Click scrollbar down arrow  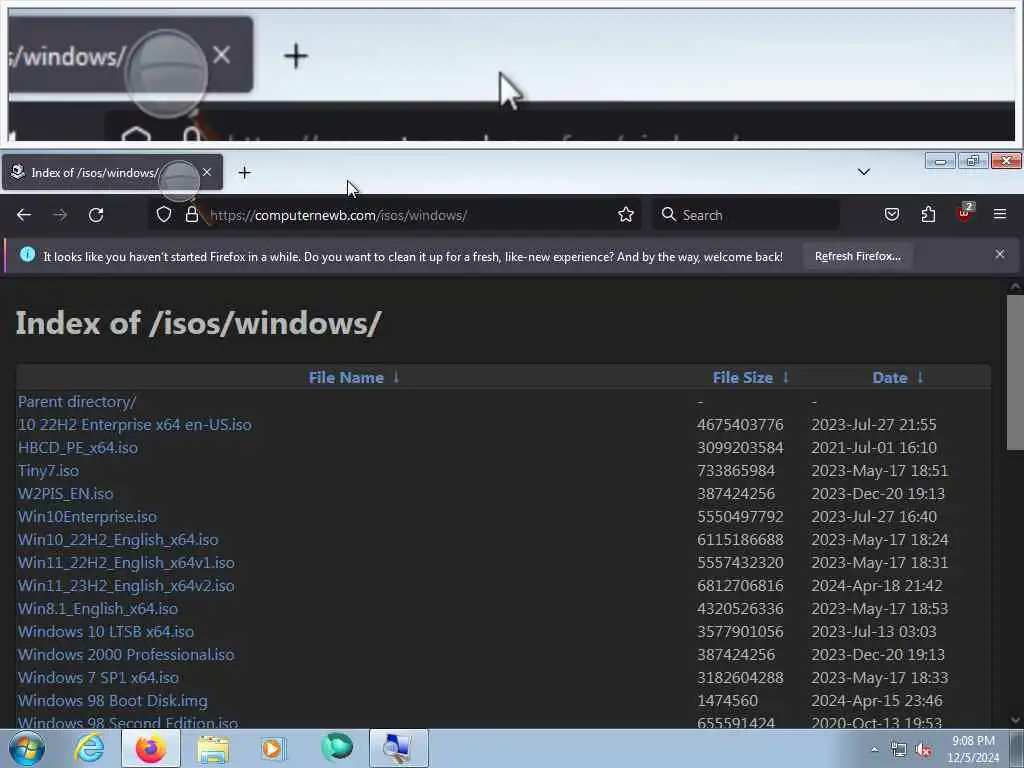tap(1015, 720)
